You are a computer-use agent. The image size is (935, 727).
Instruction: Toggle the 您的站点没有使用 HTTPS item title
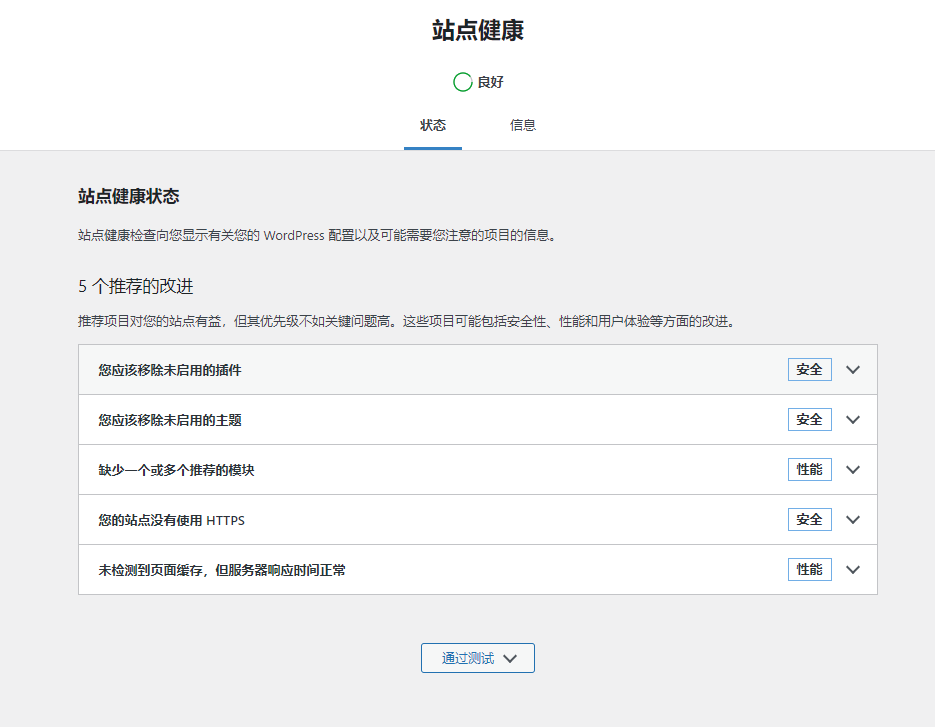pos(171,520)
